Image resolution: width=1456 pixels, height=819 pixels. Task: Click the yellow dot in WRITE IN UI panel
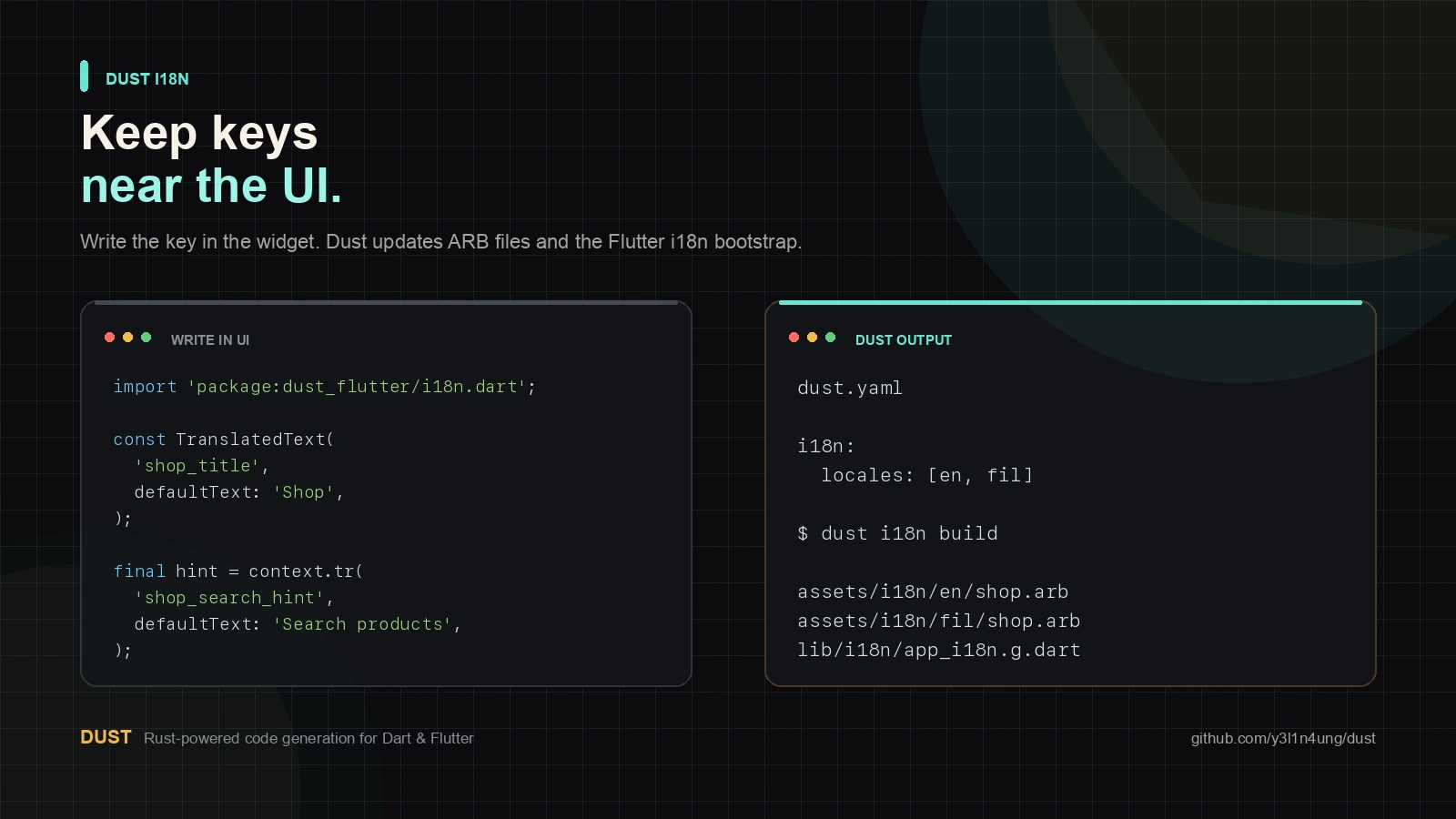(128, 338)
